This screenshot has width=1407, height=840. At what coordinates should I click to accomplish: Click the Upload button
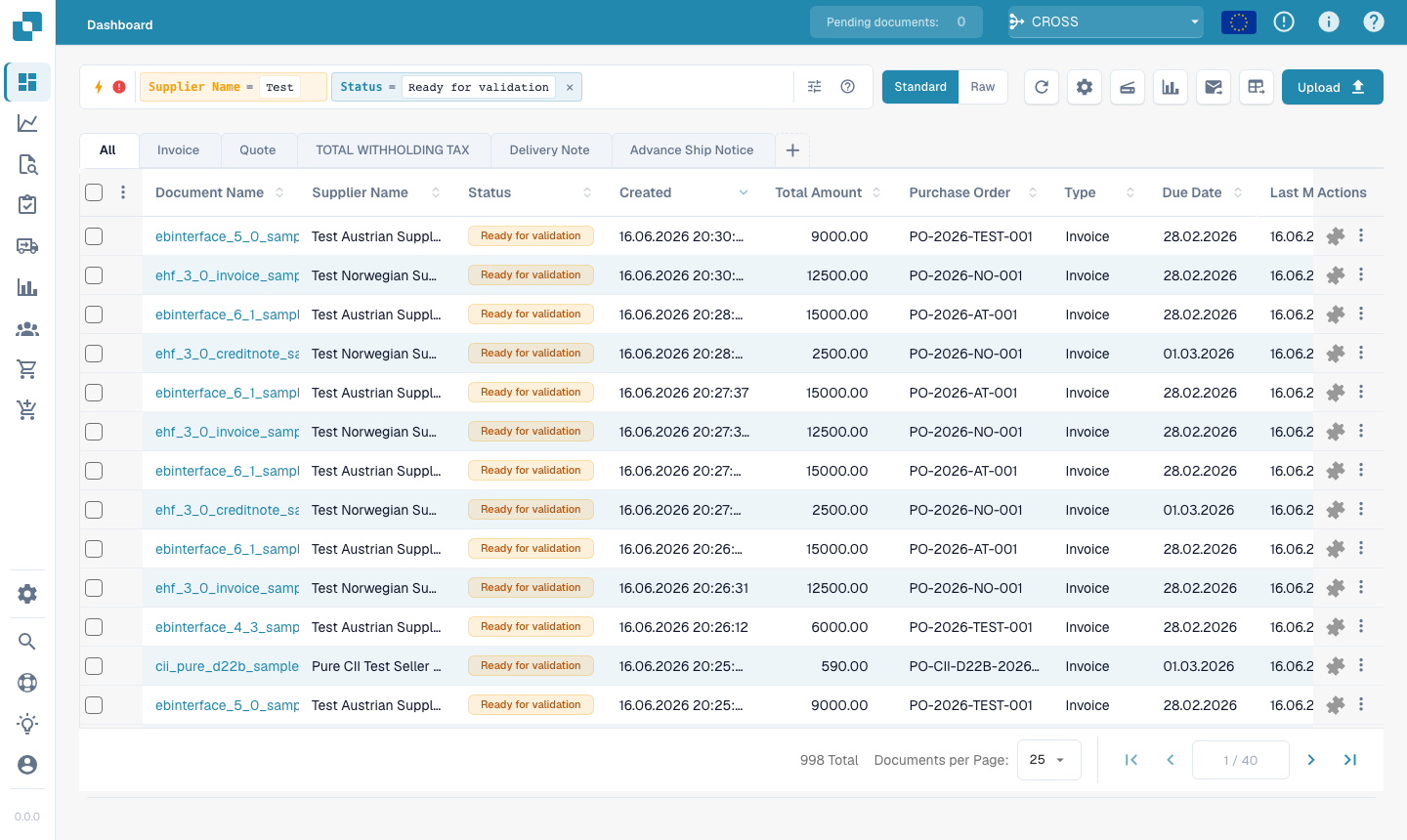(1332, 87)
